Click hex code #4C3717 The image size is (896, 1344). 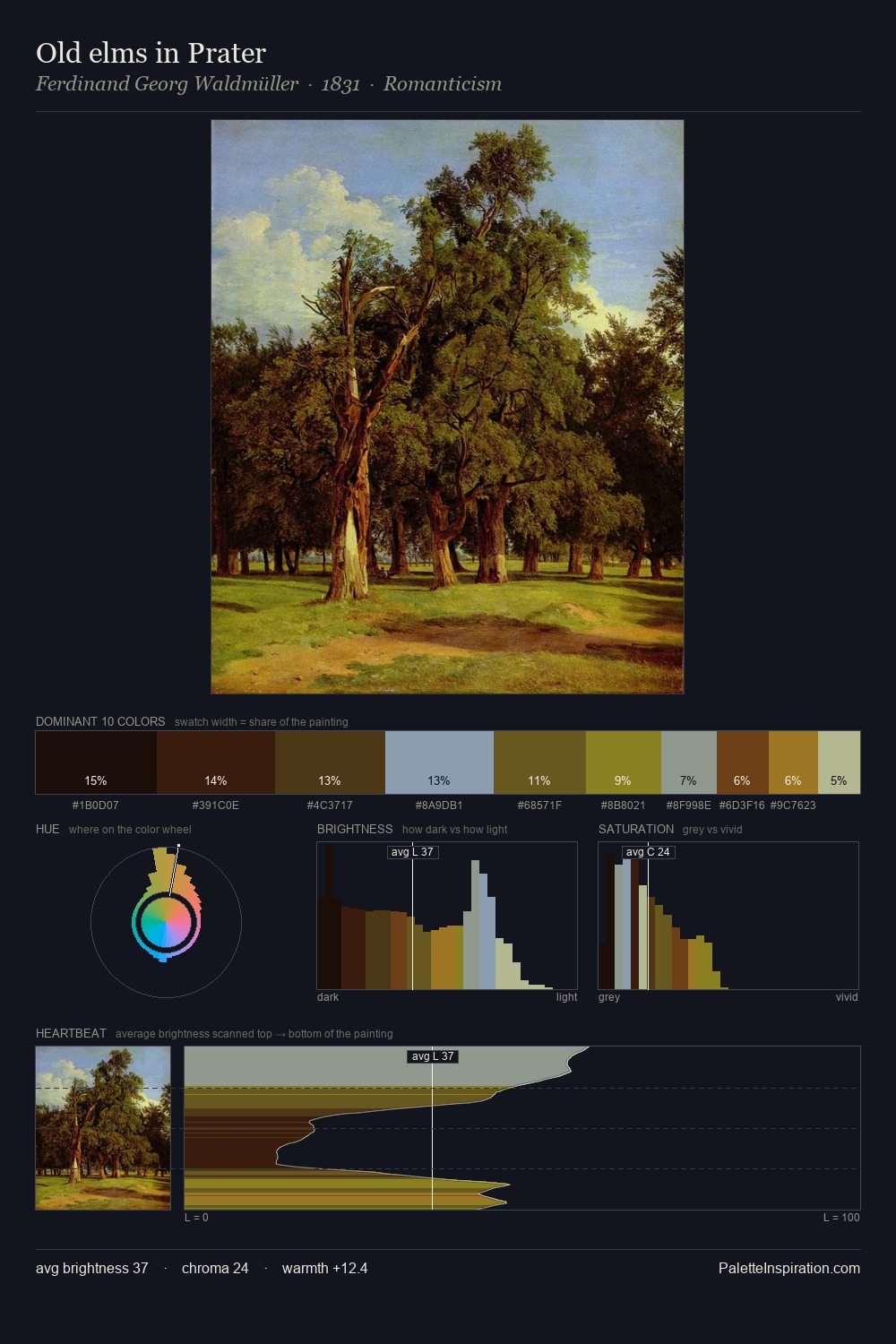click(x=330, y=806)
